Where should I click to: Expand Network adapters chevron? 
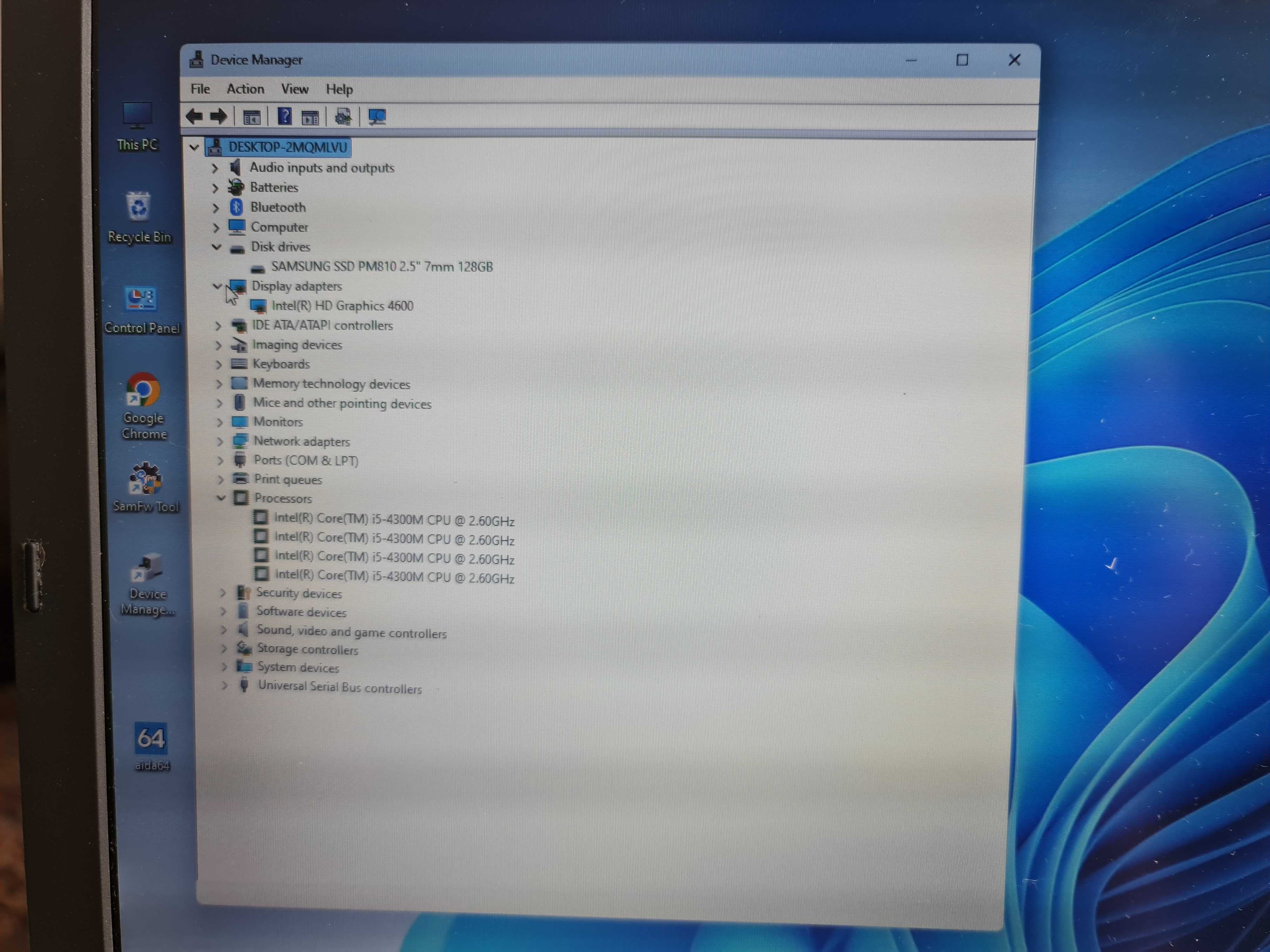[x=220, y=441]
